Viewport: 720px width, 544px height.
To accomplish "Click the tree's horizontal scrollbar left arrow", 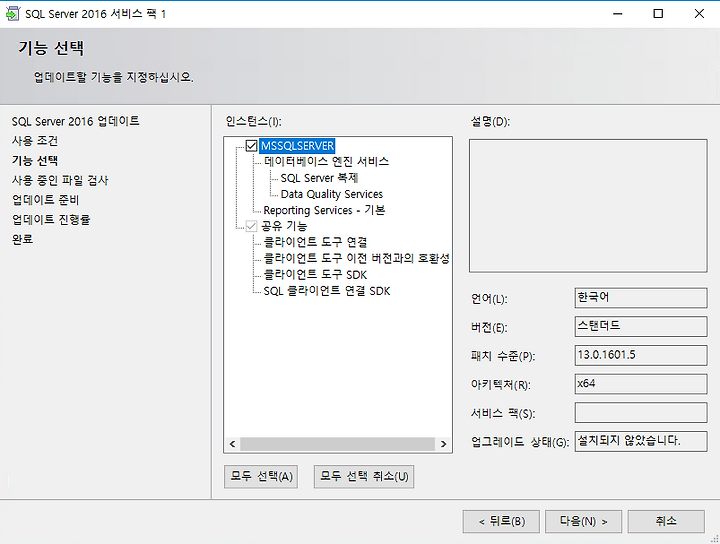I will (x=232, y=444).
